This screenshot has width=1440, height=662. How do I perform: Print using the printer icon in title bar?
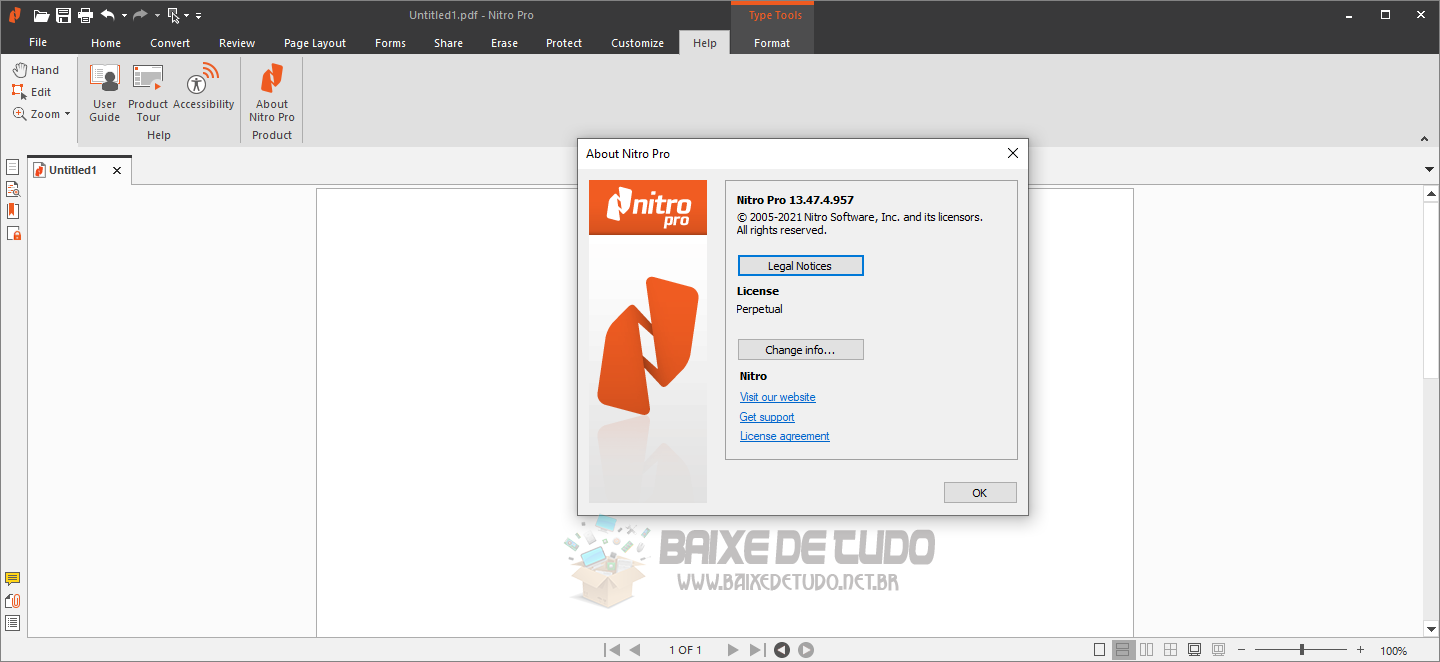point(85,15)
